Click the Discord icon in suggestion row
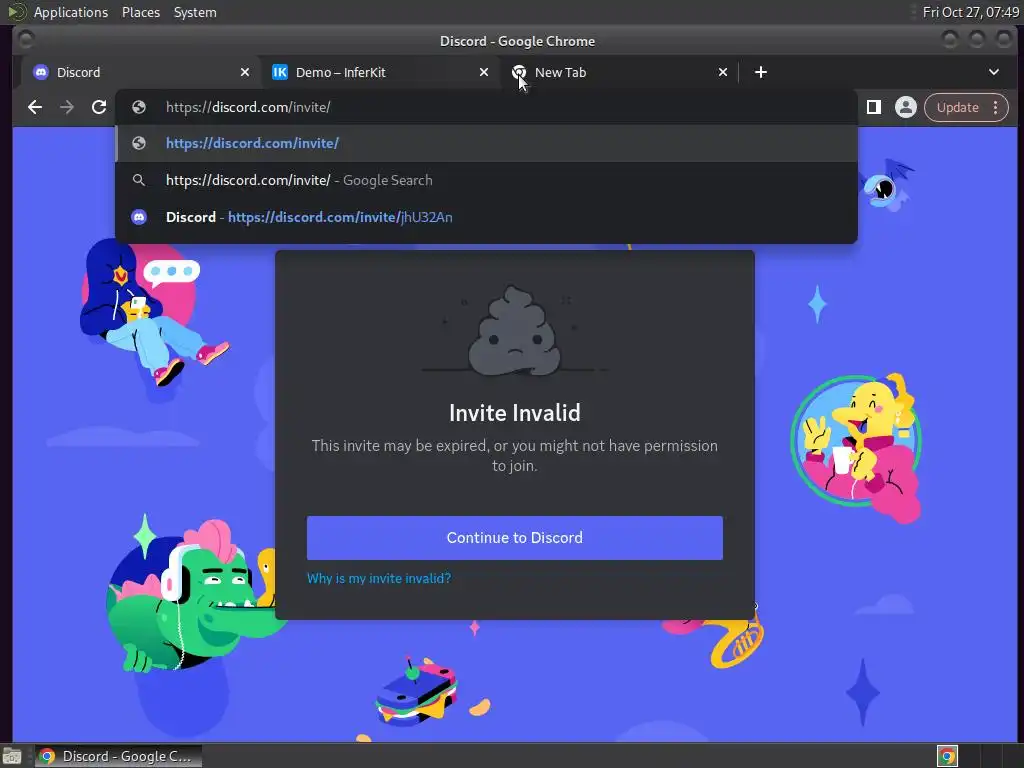The height and width of the screenshot is (768, 1024). coord(138,217)
